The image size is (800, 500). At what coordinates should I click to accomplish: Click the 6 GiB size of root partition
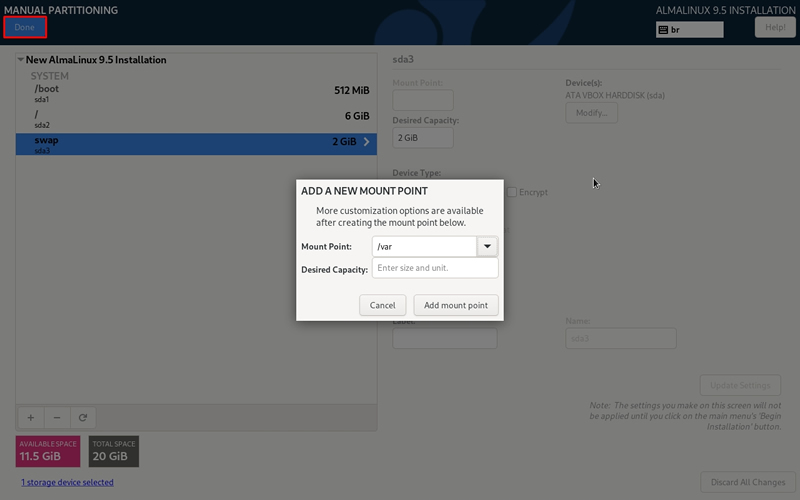[x=357, y=116]
